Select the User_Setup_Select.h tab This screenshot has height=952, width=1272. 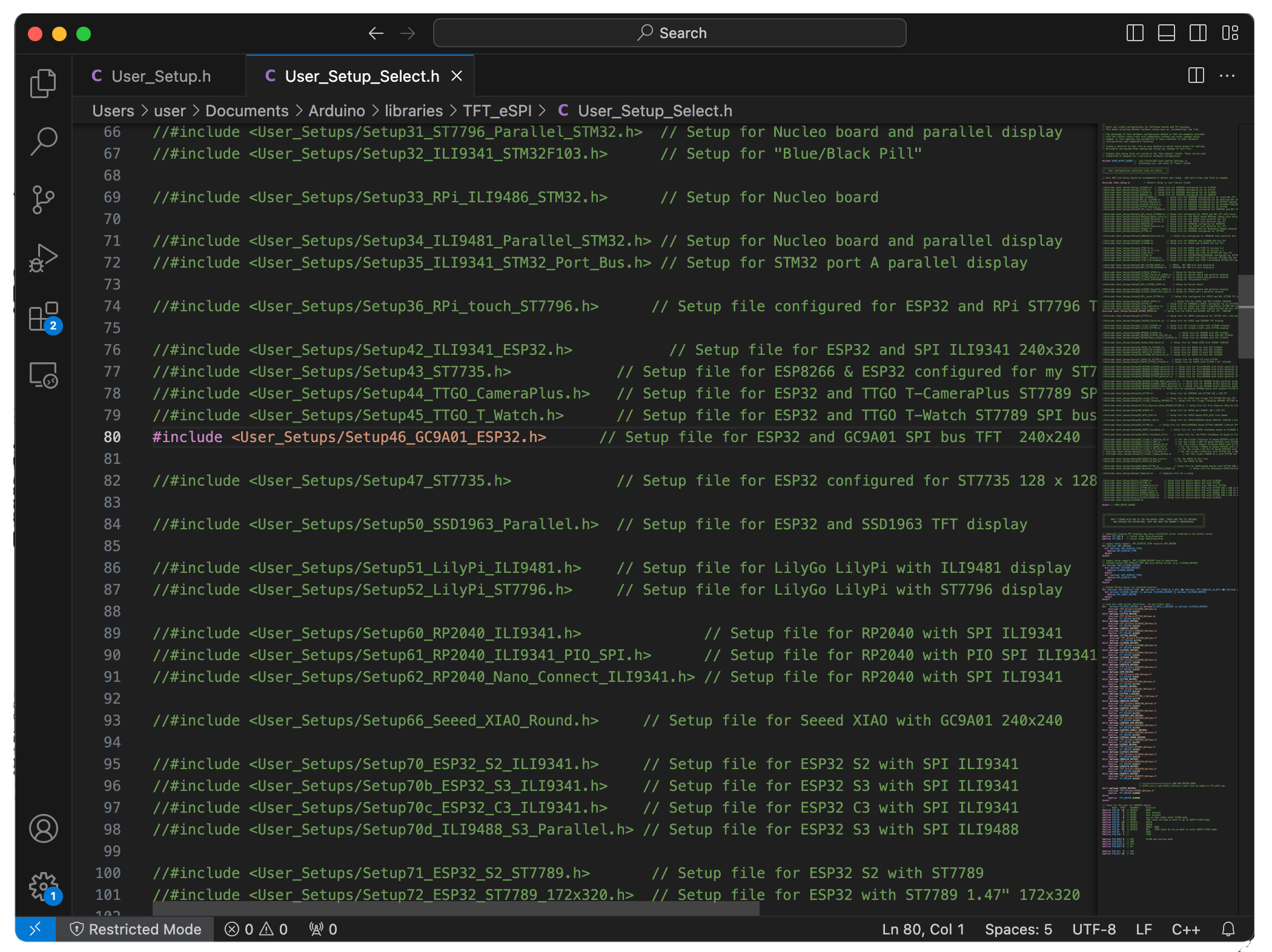click(355, 75)
